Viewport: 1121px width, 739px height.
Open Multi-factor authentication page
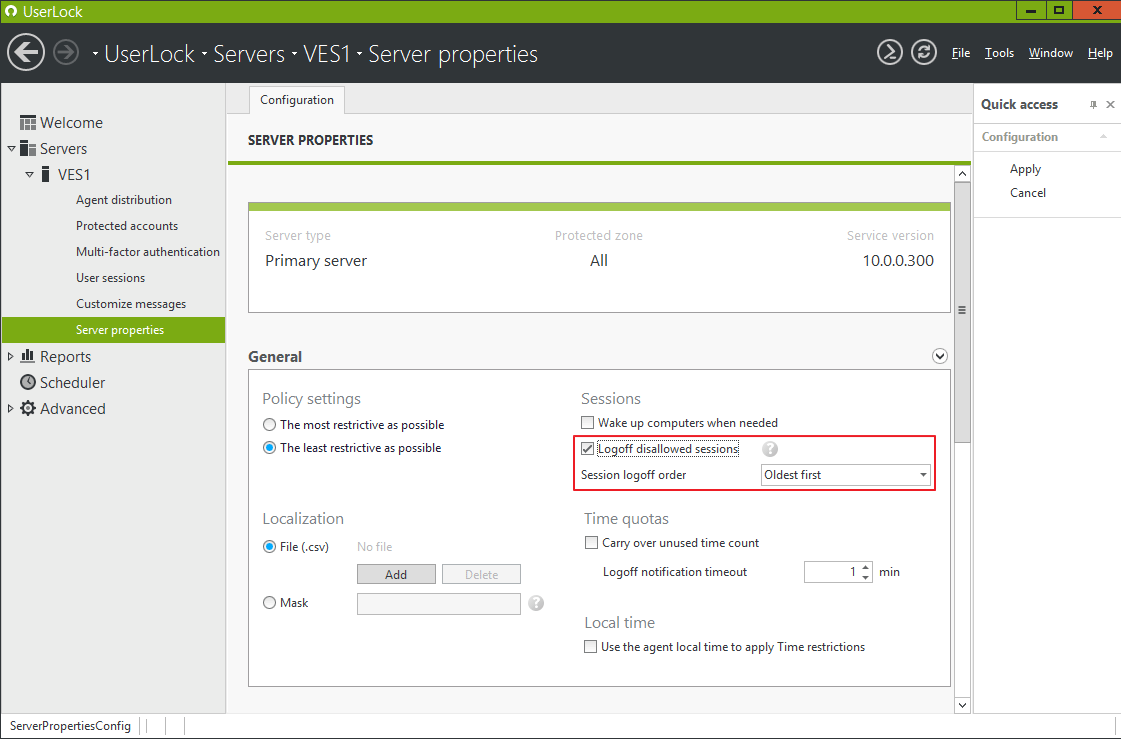[147, 252]
